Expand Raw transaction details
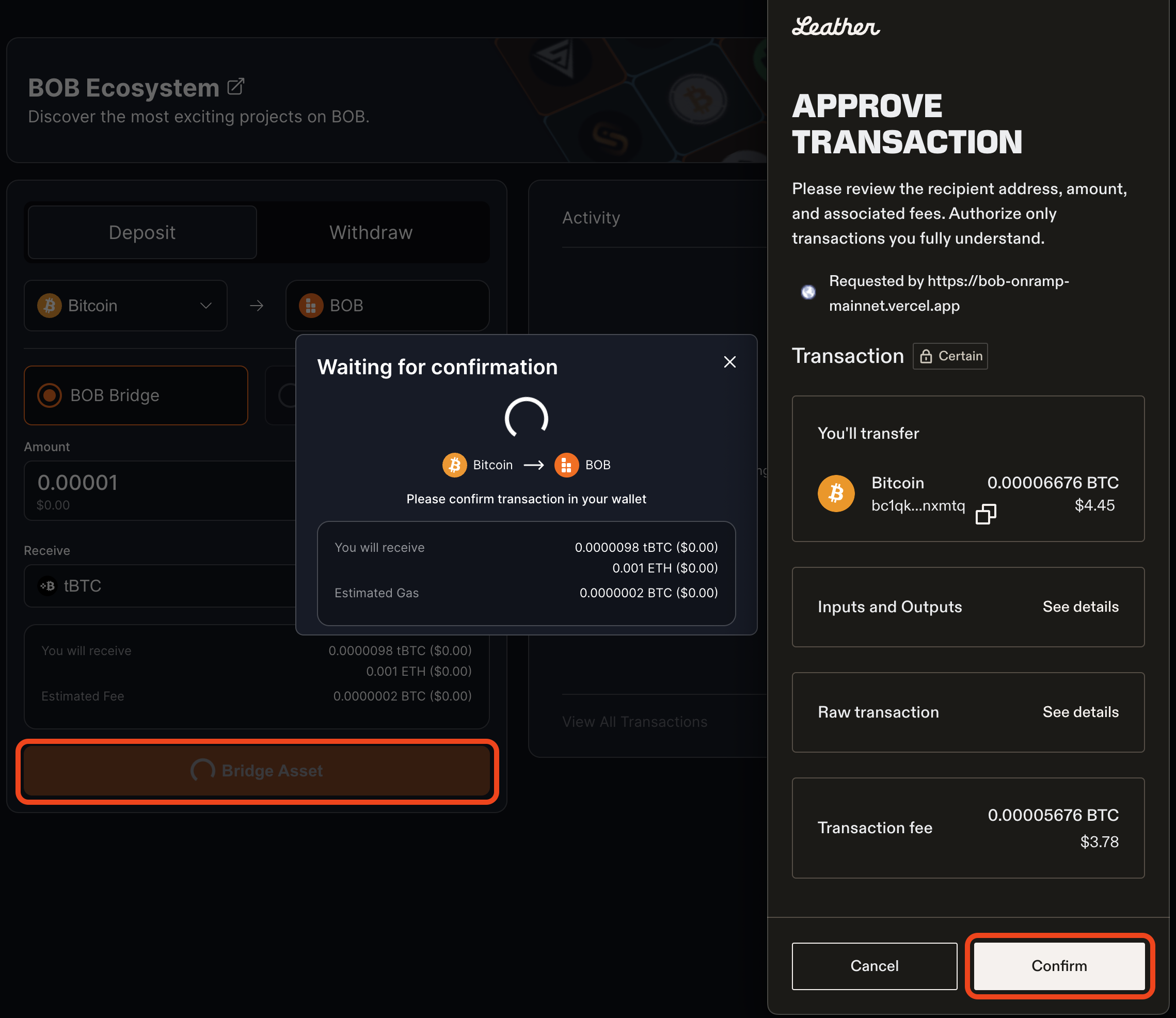Screen dimensions: 1176x1018 tap(1080, 712)
